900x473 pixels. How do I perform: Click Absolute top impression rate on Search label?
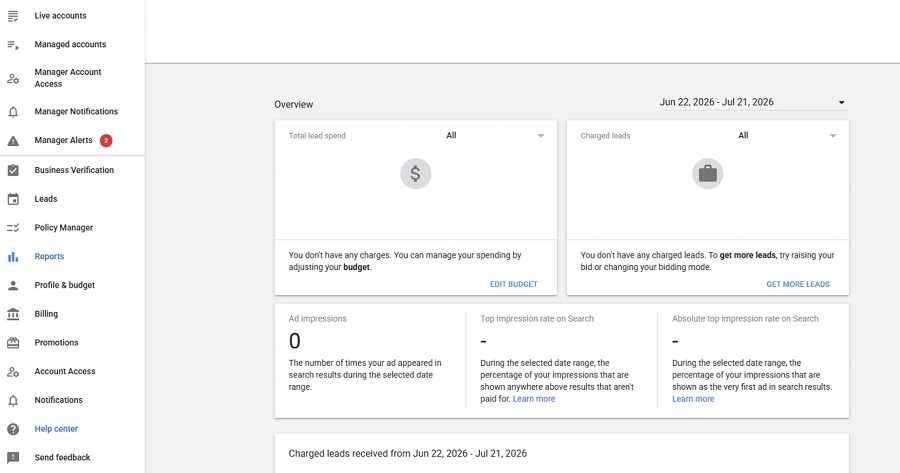click(745, 319)
